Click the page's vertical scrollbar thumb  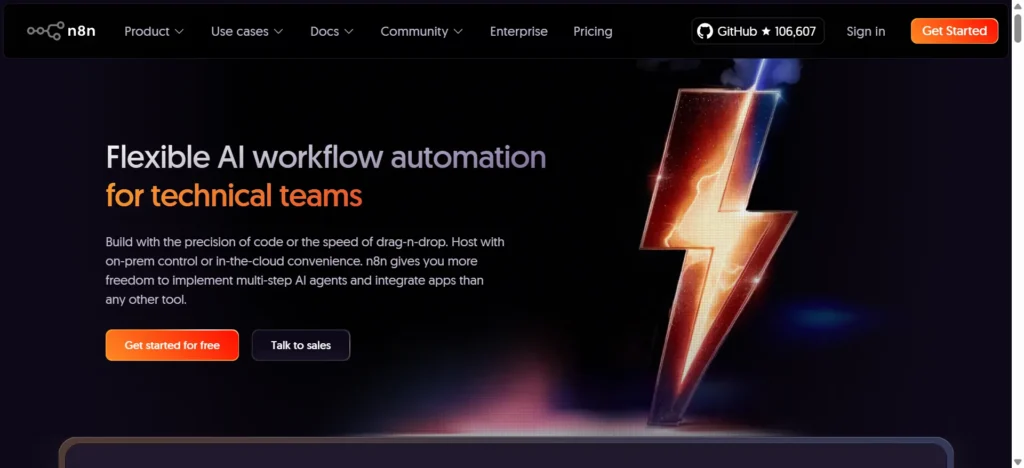(1017, 27)
